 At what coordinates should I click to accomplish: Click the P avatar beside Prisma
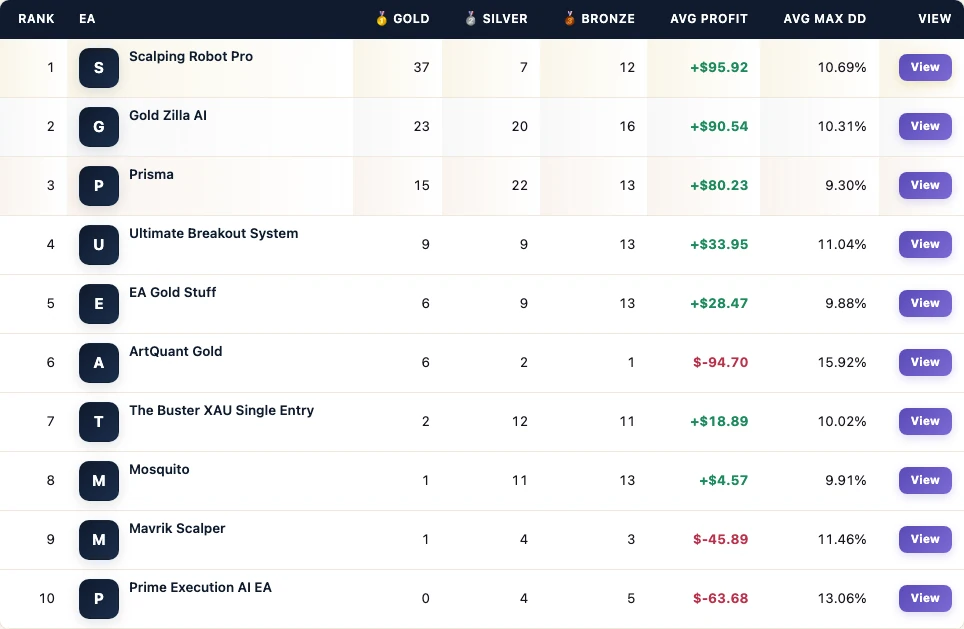coord(98,186)
